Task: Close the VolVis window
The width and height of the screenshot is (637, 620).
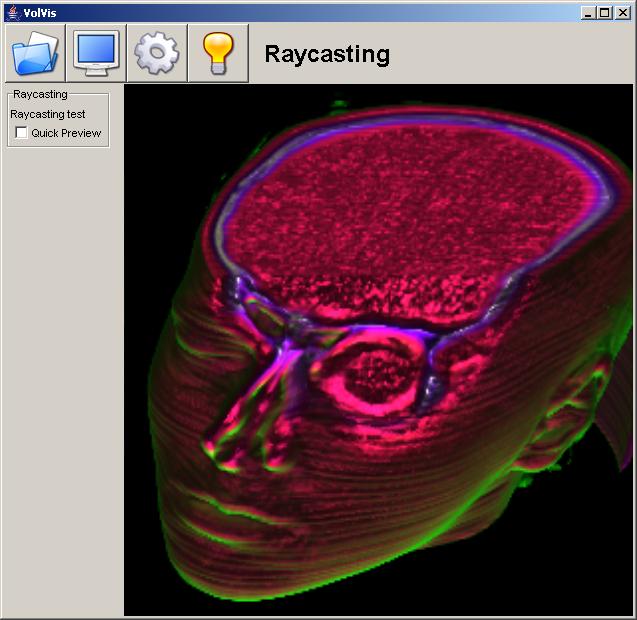Action: pos(622,12)
